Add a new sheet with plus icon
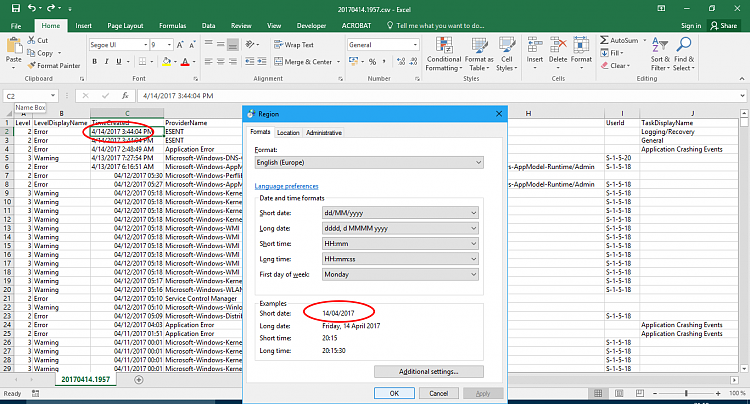The height and width of the screenshot is (404, 750). click(x=139, y=380)
